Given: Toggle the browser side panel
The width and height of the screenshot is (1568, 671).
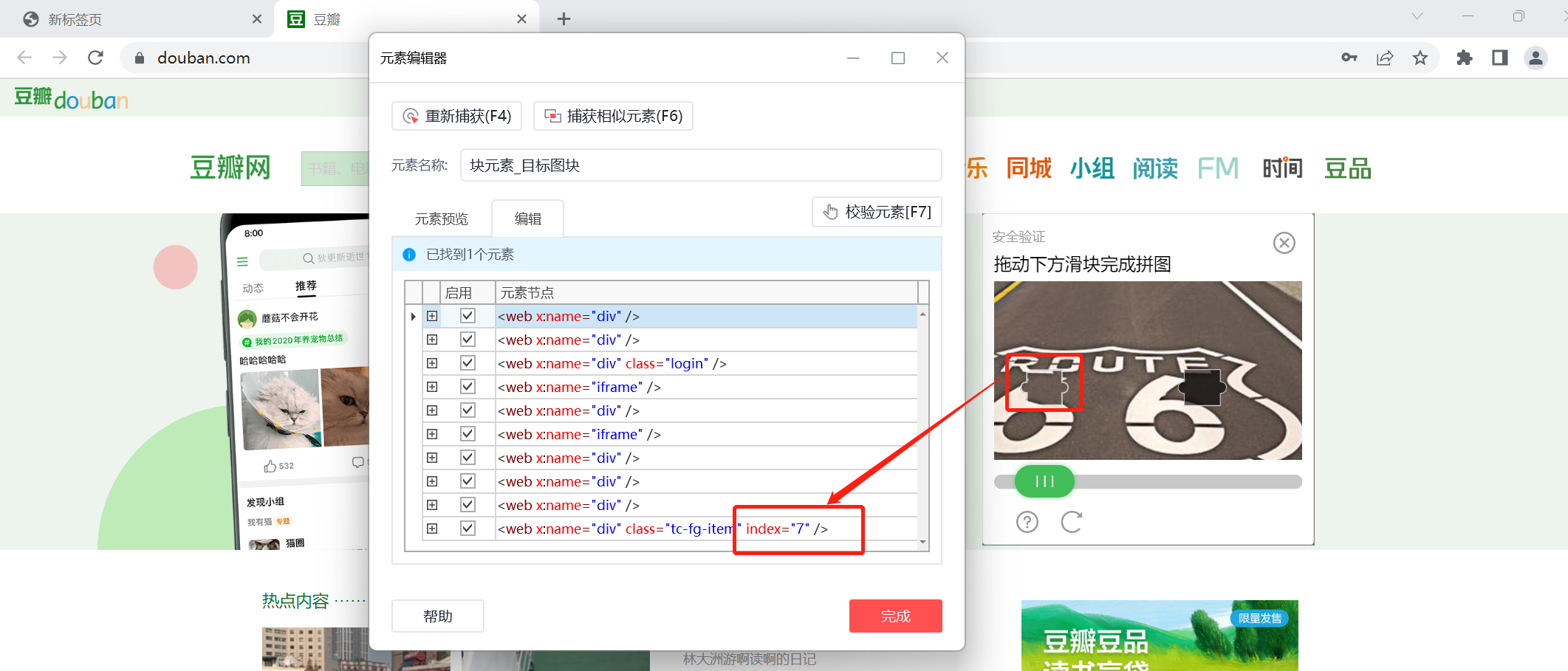Looking at the screenshot, I should pyautogui.click(x=1500, y=58).
